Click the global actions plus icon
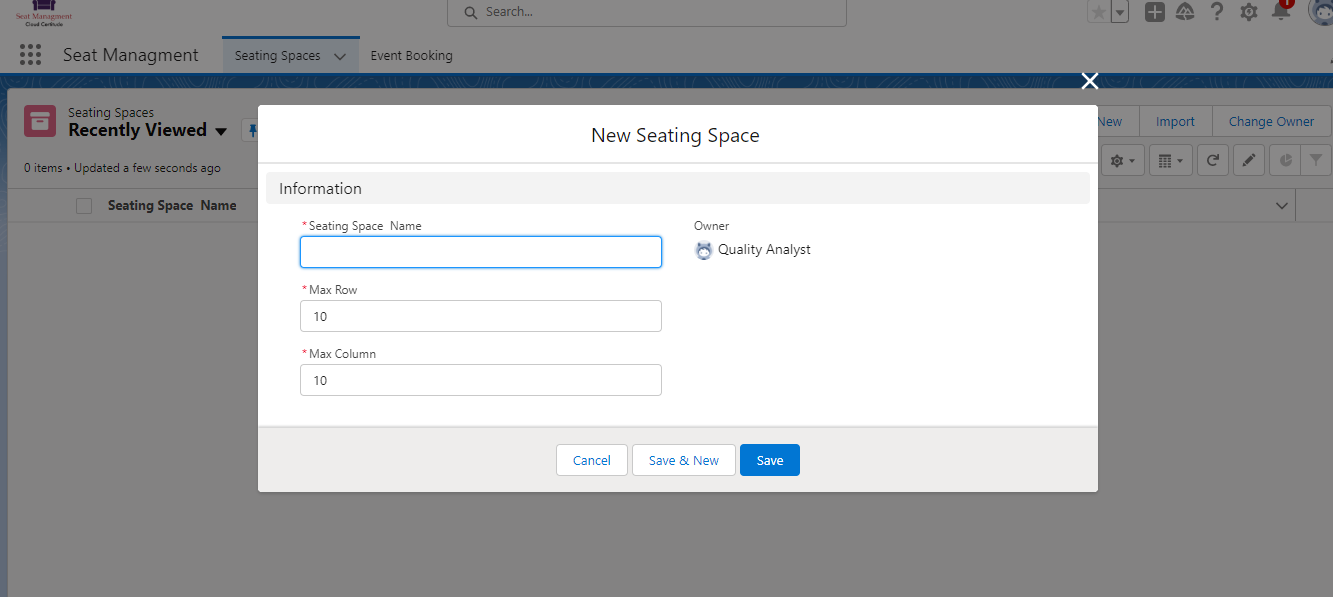Viewport: 1333px width, 597px height. 1155,12
